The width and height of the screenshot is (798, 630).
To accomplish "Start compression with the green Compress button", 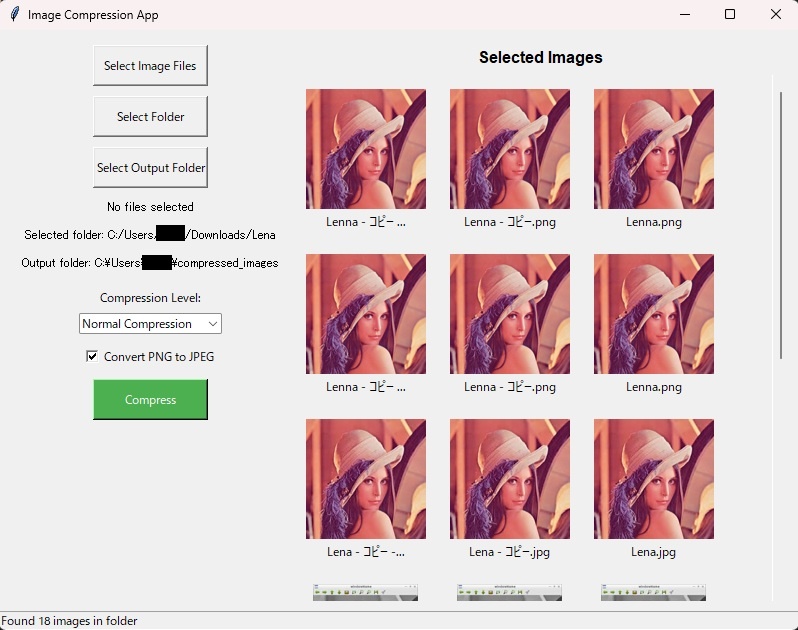I will (x=150, y=399).
